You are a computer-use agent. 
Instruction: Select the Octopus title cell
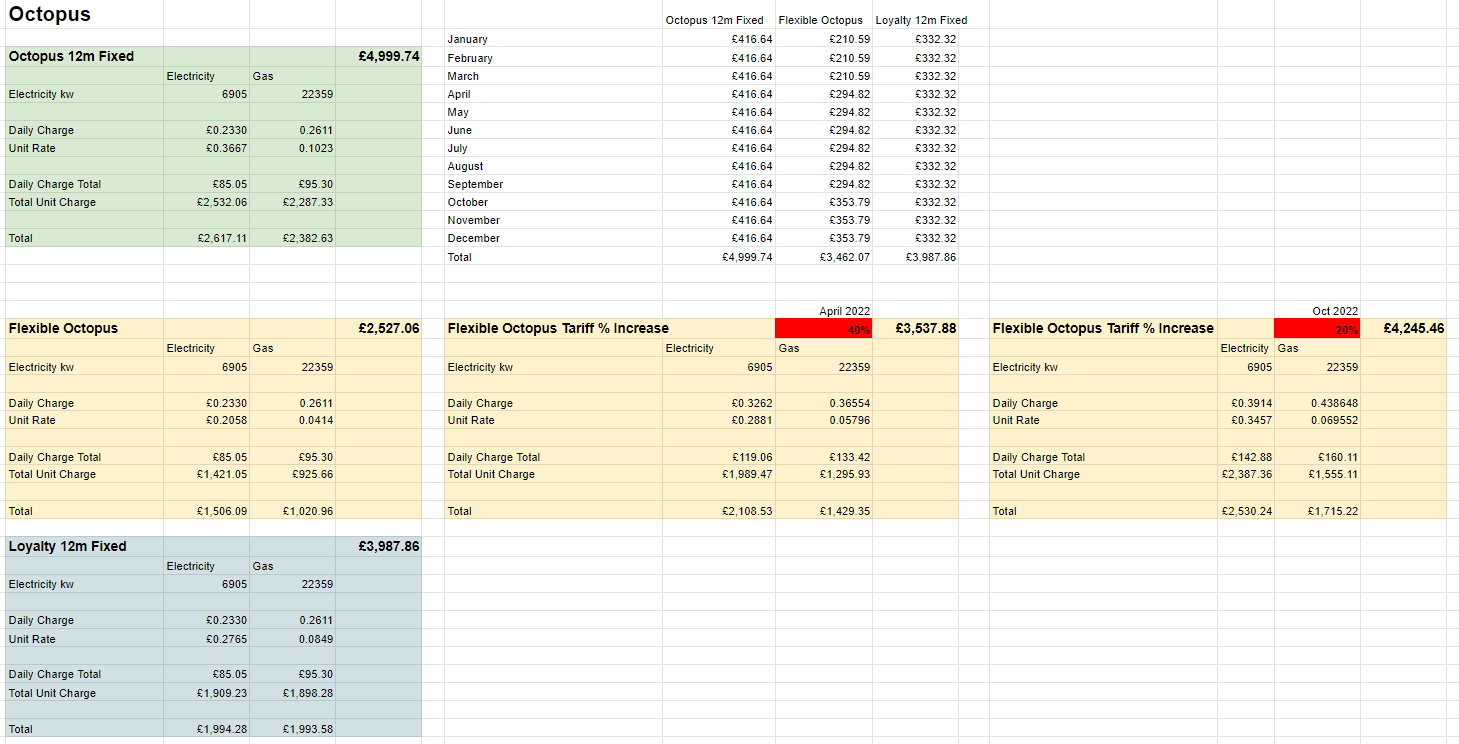tap(50, 14)
